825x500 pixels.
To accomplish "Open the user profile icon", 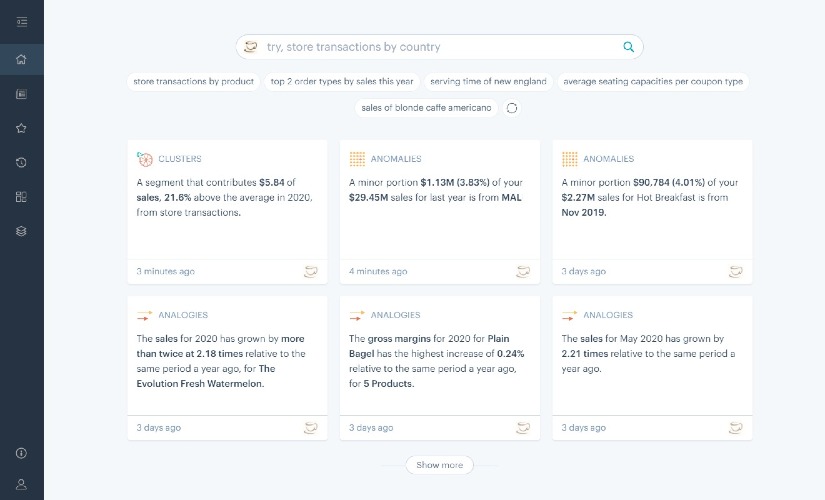I will (21, 484).
